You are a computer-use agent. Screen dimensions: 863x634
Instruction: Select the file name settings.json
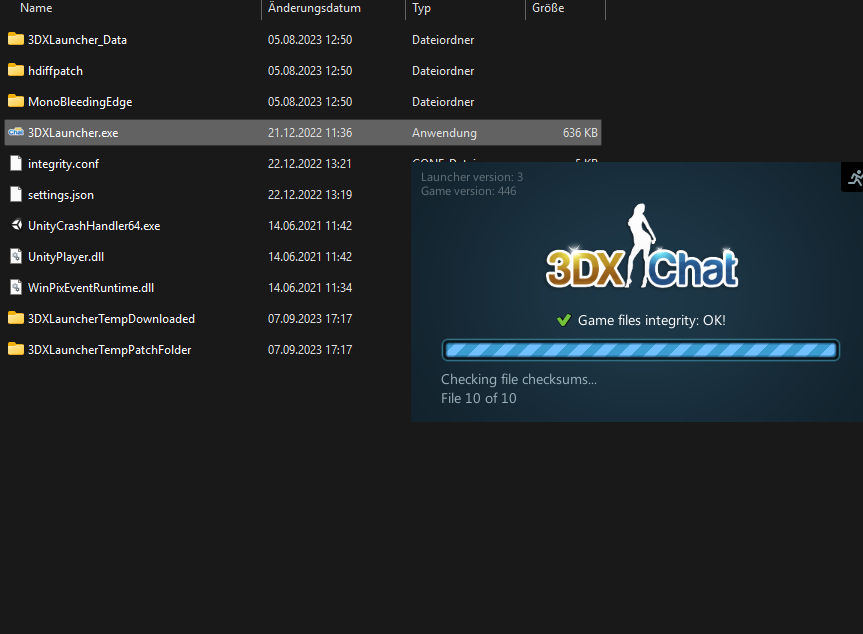[x=61, y=195]
